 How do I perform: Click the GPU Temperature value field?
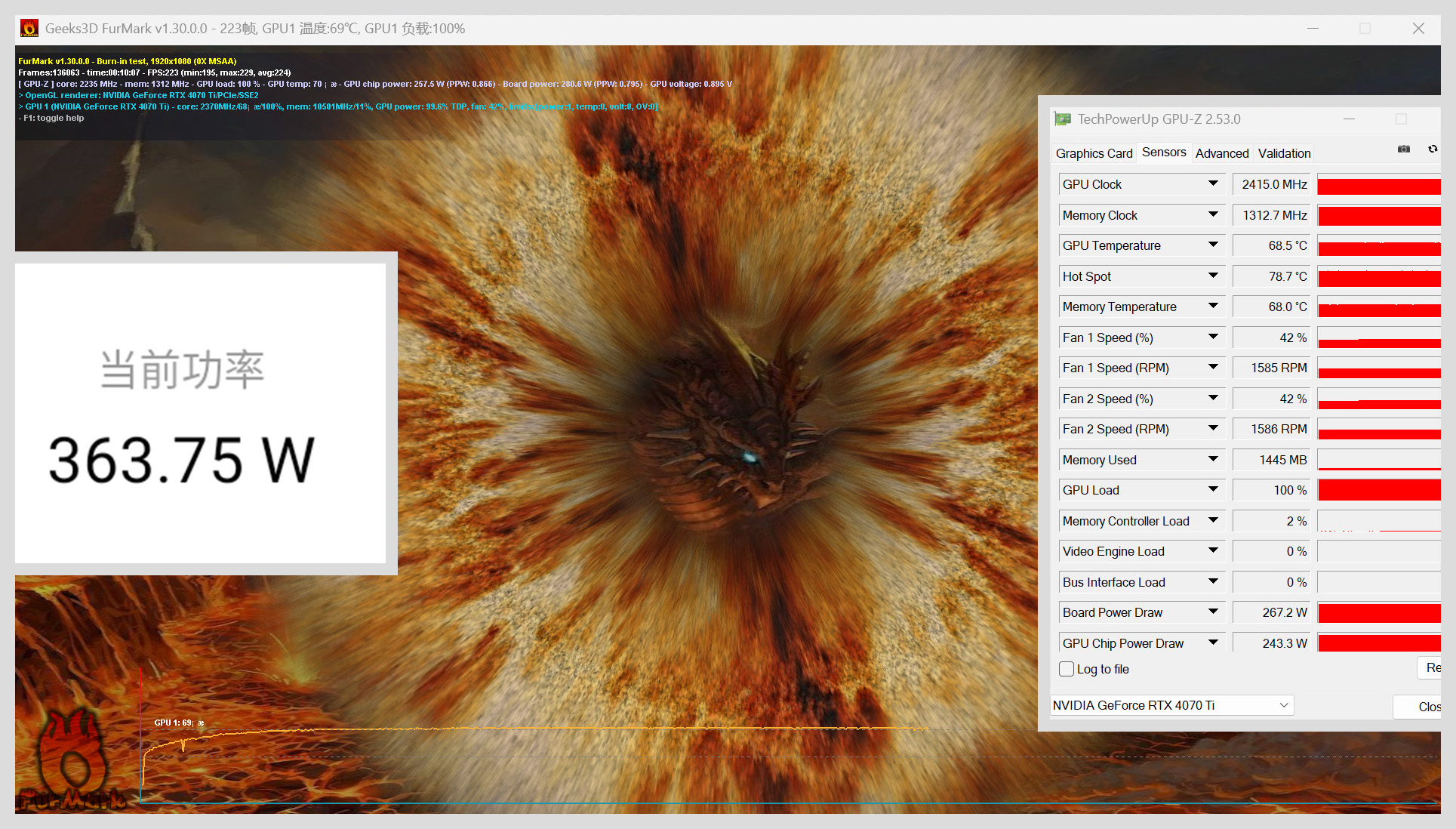[x=1272, y=246]
